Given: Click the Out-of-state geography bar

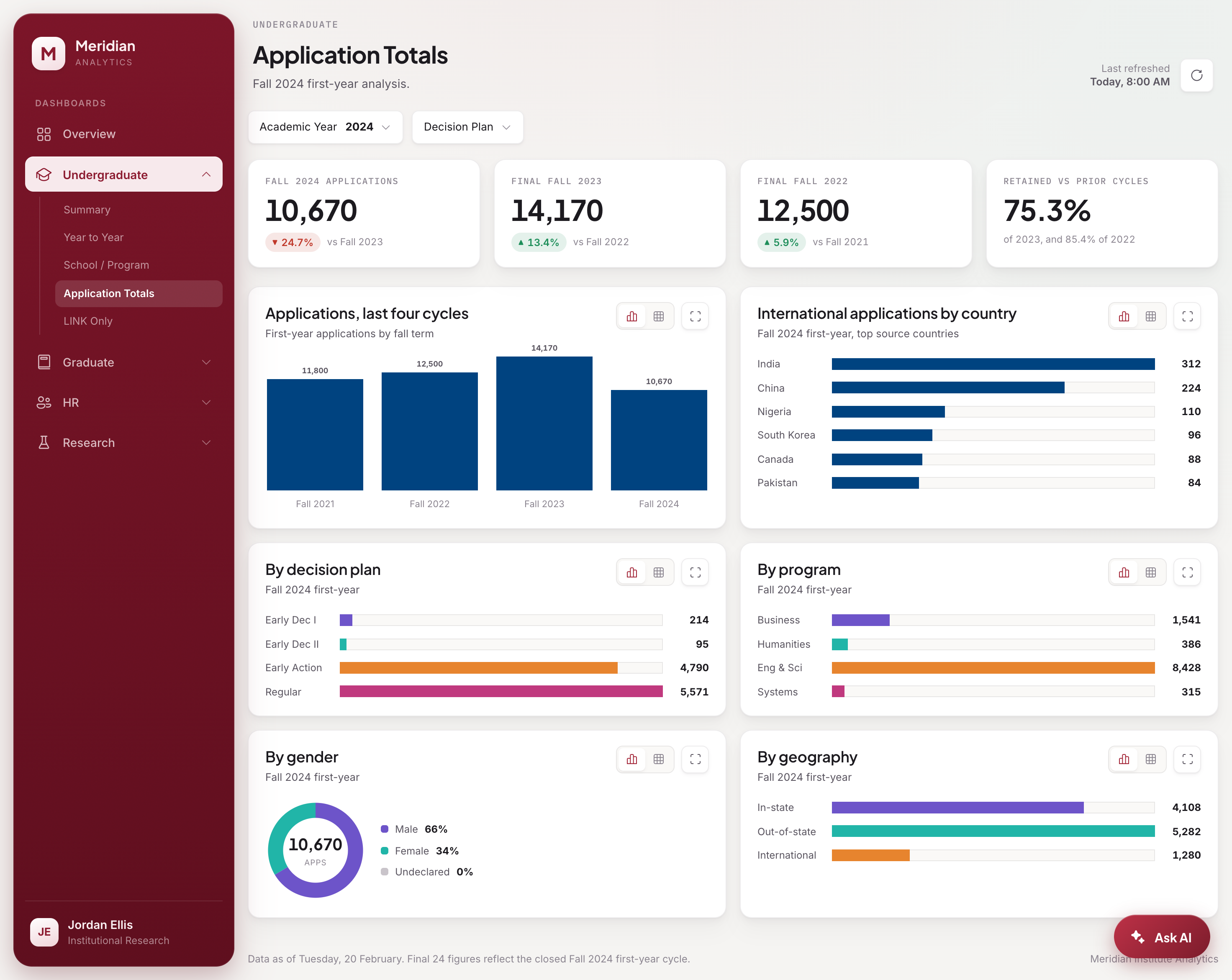Looking at the screenshot, I should coord(993,831).
